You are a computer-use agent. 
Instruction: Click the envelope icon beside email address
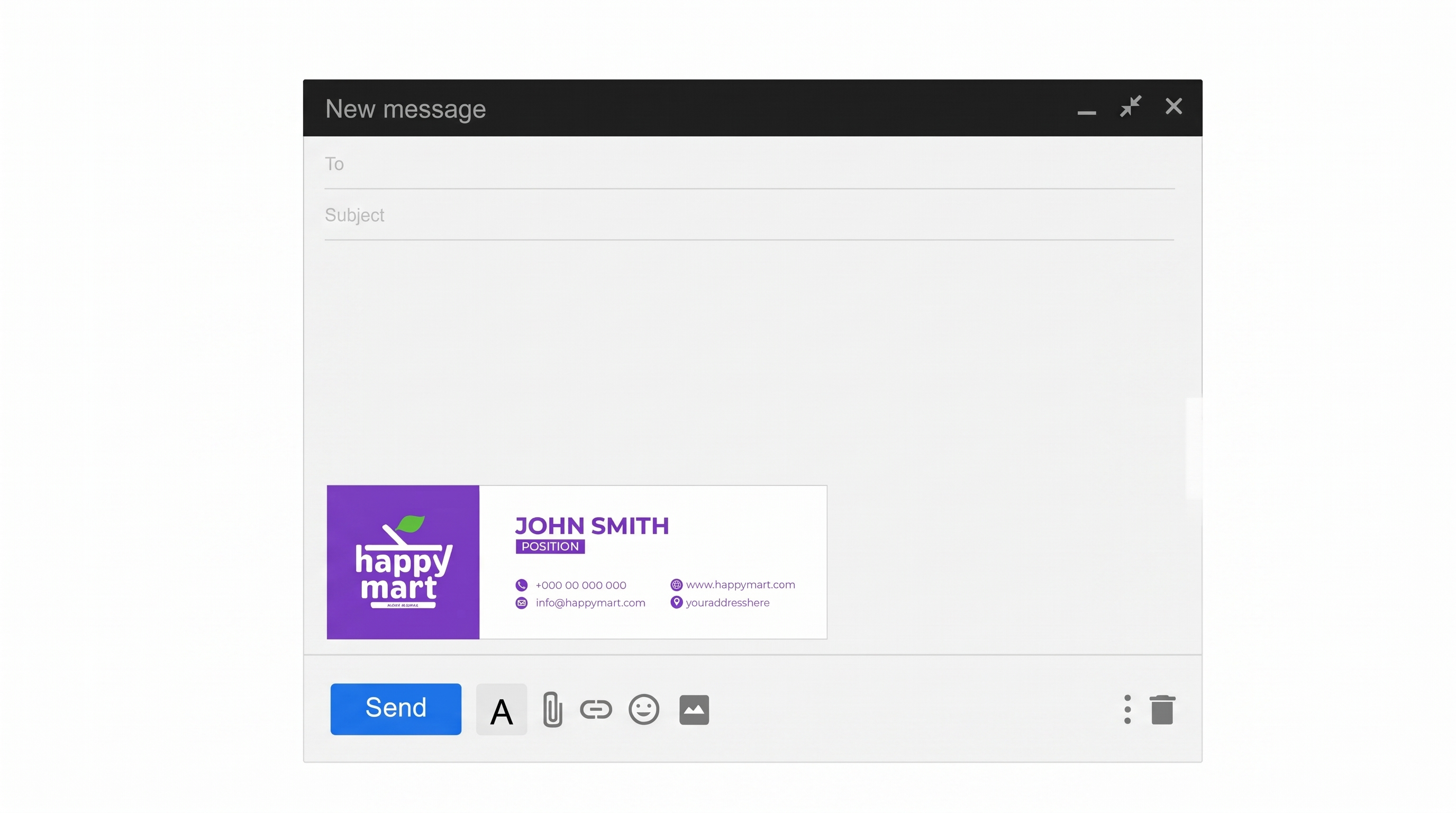(x=521, y=603)
